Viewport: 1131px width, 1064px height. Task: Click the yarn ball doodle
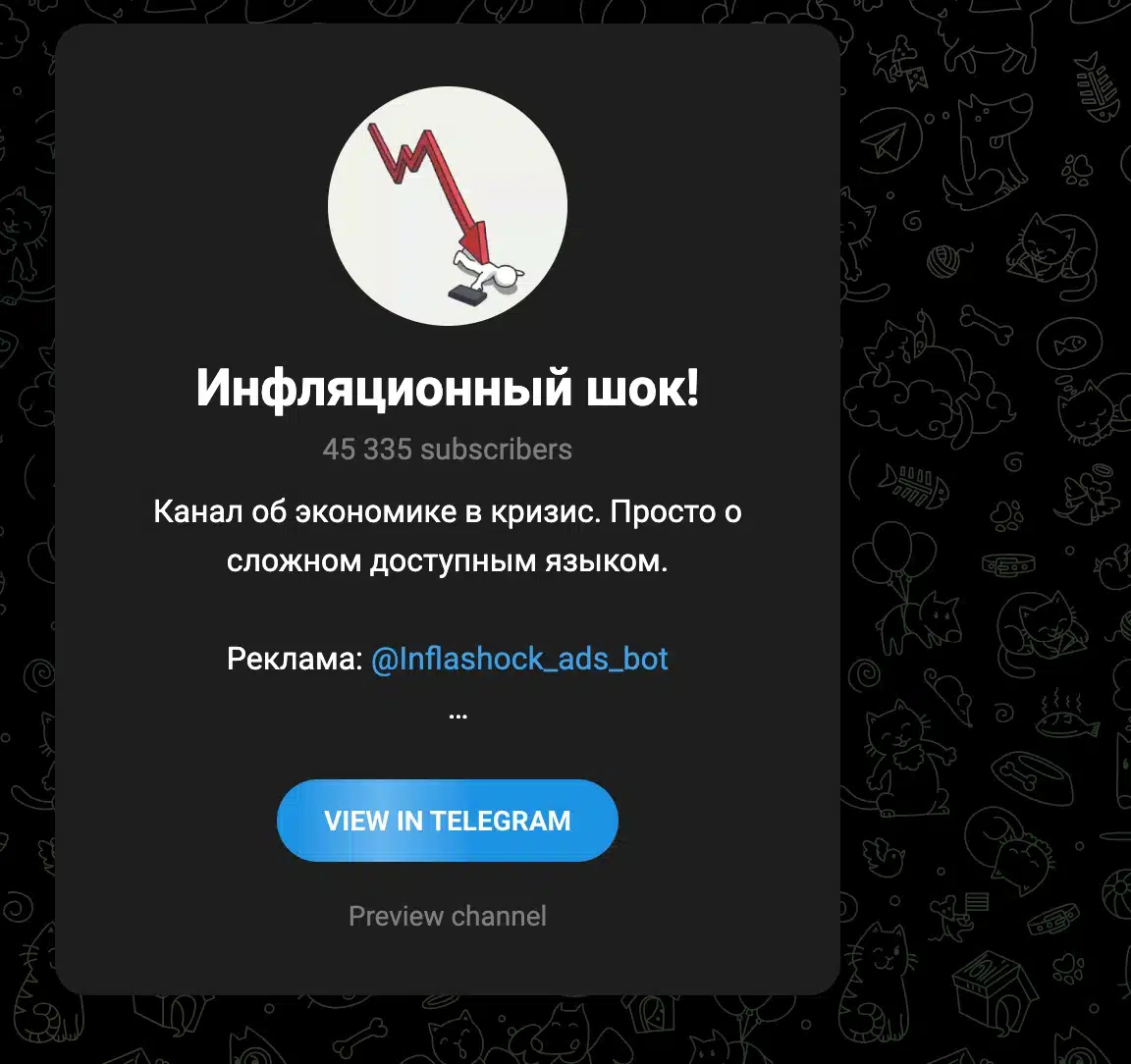point(944,260)
